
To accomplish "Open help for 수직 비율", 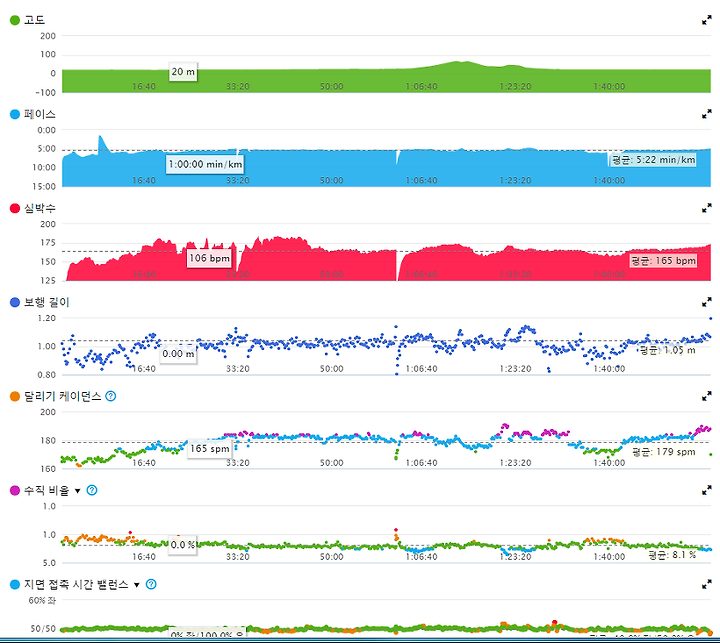I will [x=92, y=490].
